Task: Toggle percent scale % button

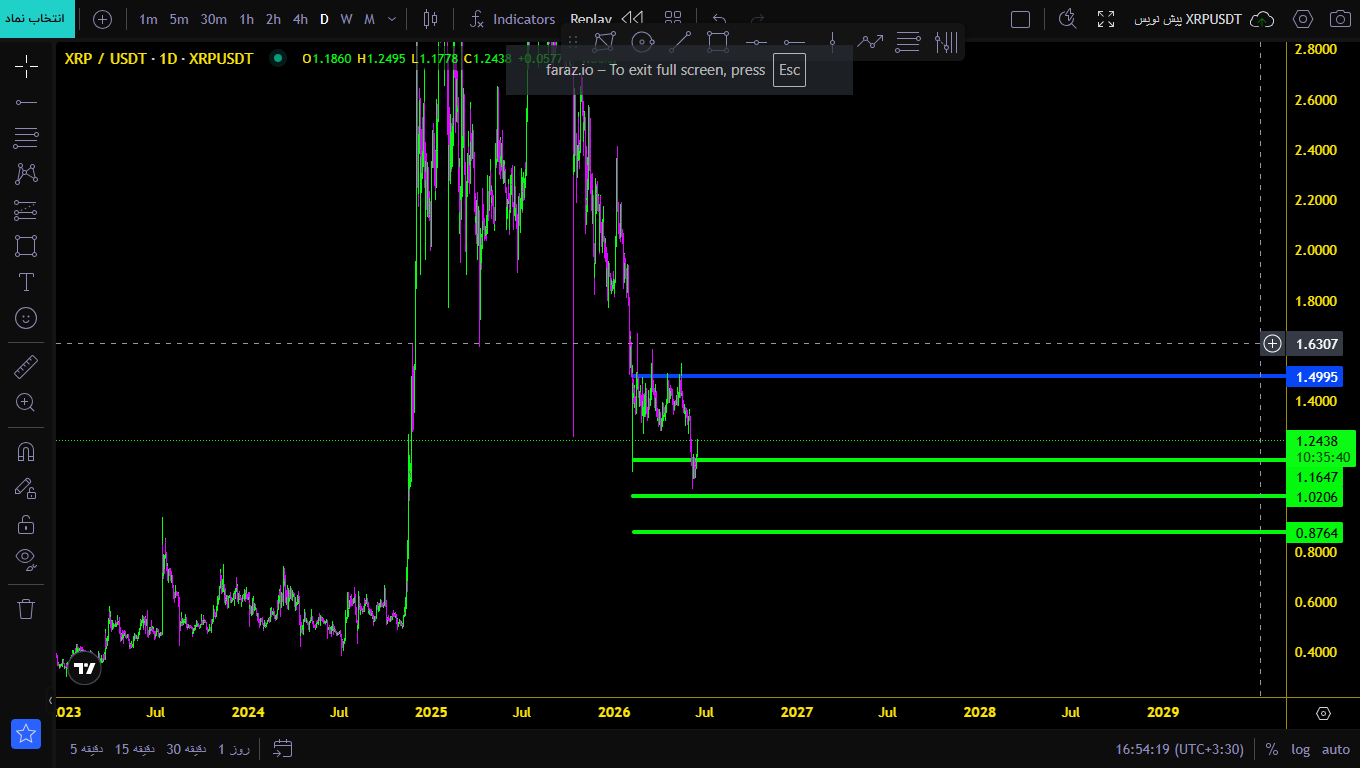Action: pyautogui.click(x=1272, y=749)
